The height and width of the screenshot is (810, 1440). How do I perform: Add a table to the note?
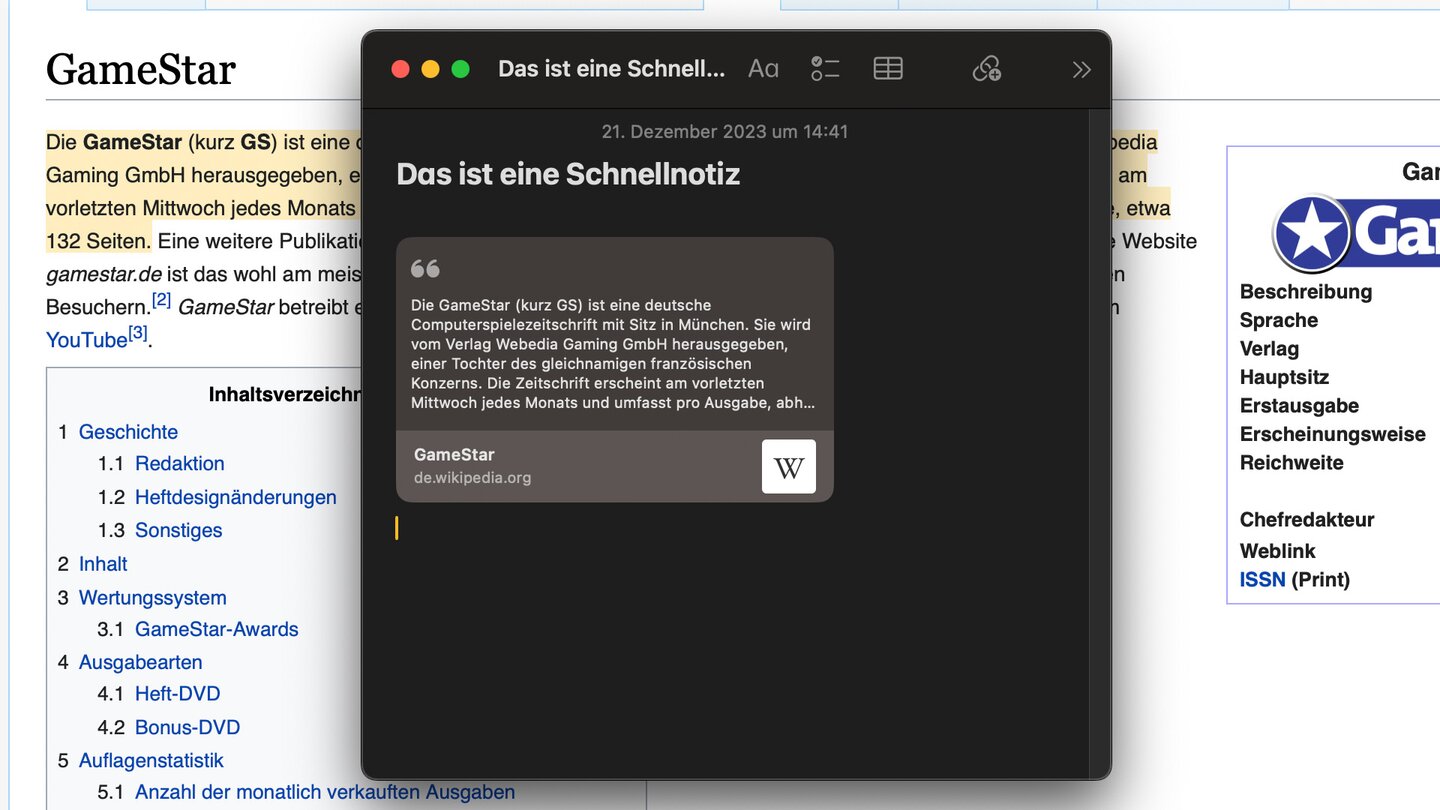[x=887, y=69]
